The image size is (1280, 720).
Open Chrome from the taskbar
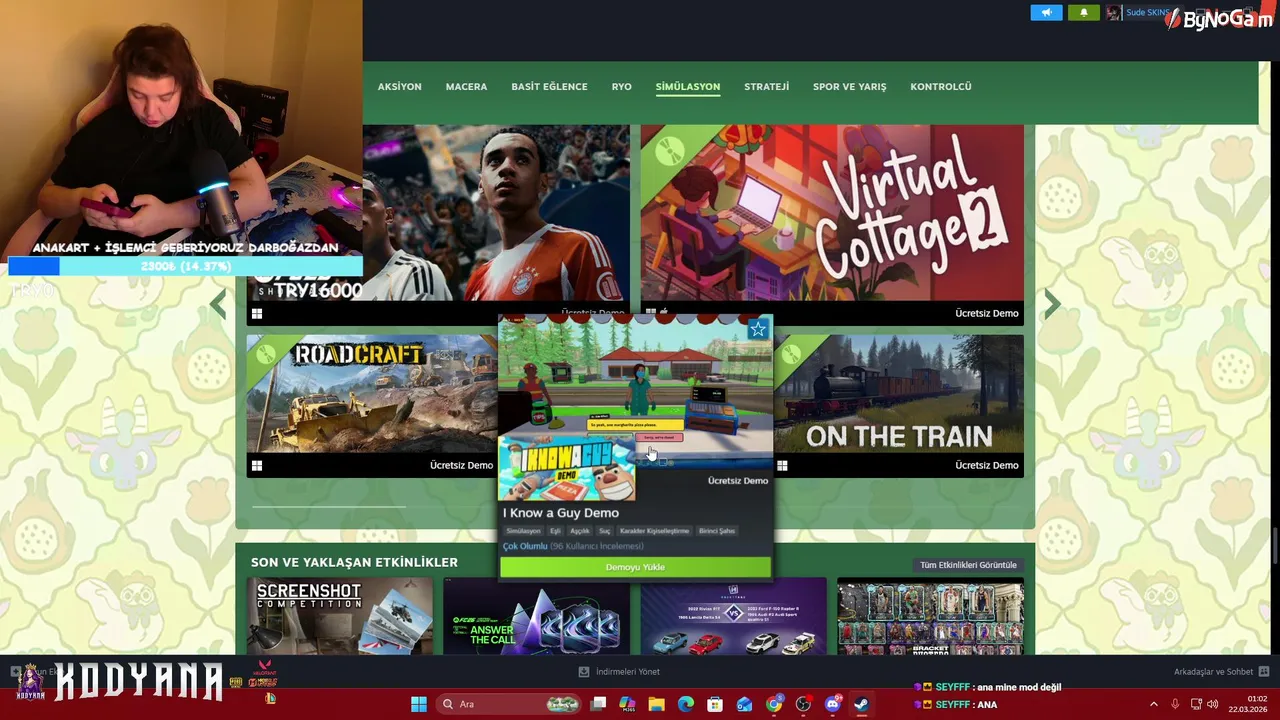point(774,704)
